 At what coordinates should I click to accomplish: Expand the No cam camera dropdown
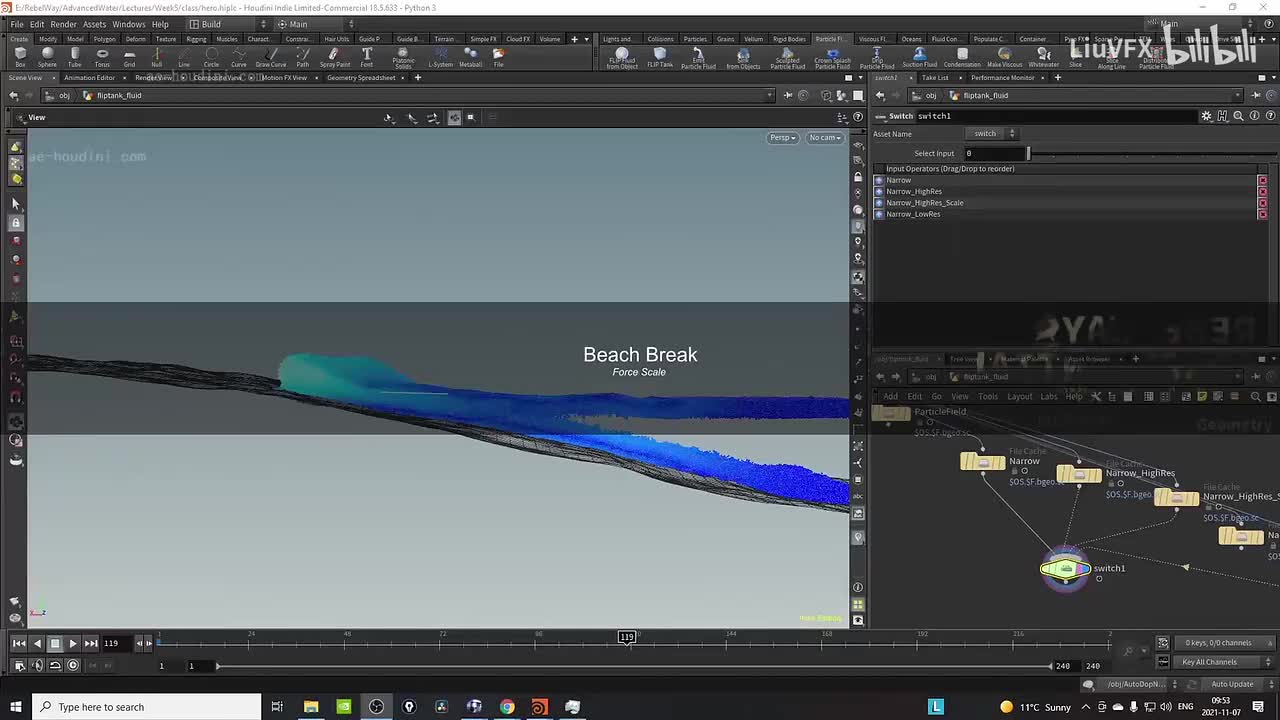[825, 137]
